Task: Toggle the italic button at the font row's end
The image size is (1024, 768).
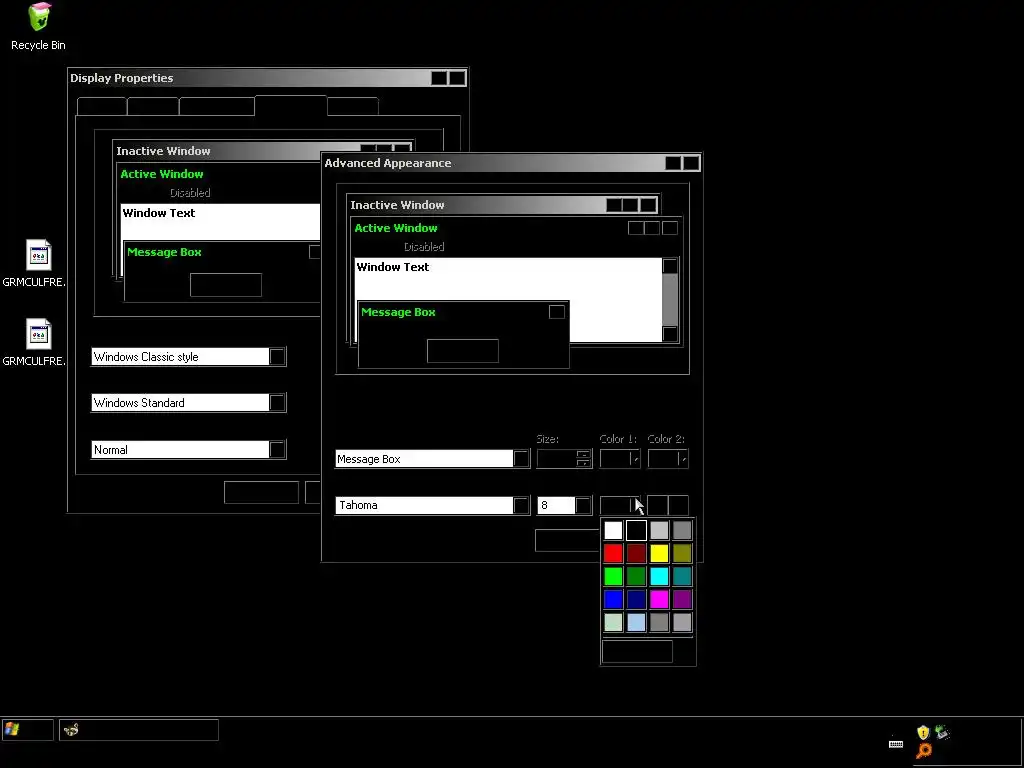Action: (678, 505)
